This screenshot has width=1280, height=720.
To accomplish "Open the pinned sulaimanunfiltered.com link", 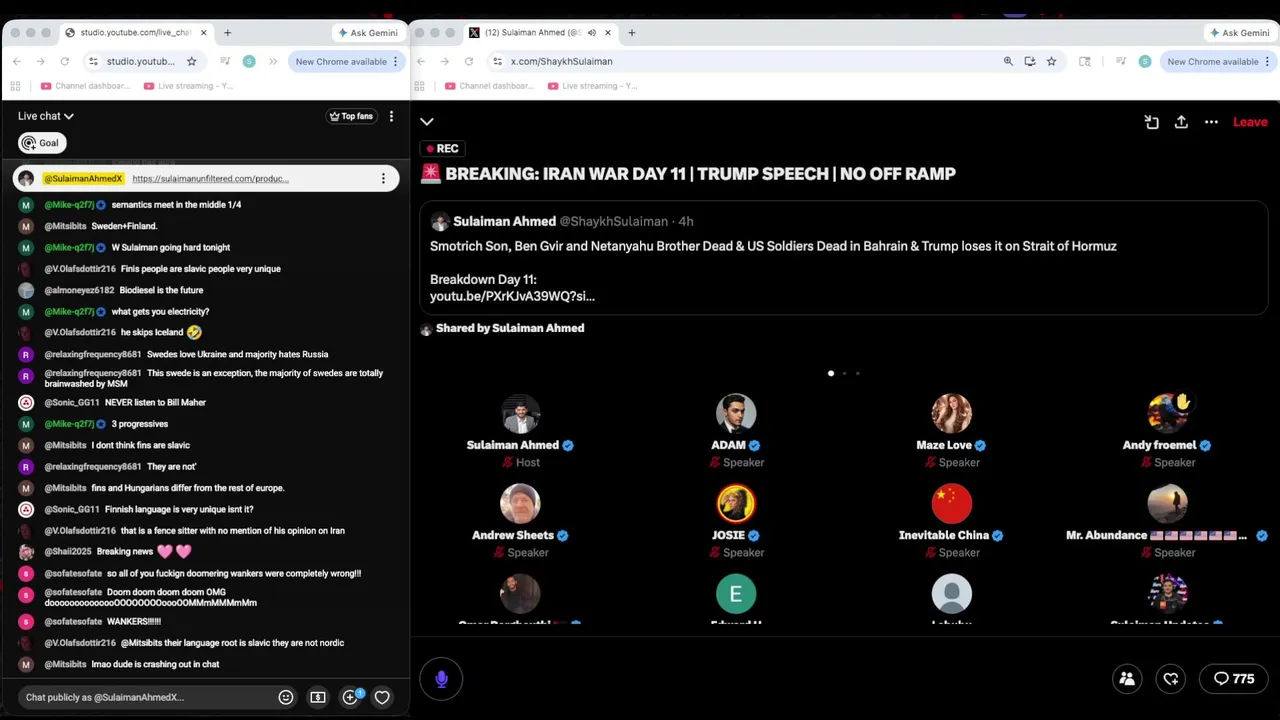I will click(210, 179).
